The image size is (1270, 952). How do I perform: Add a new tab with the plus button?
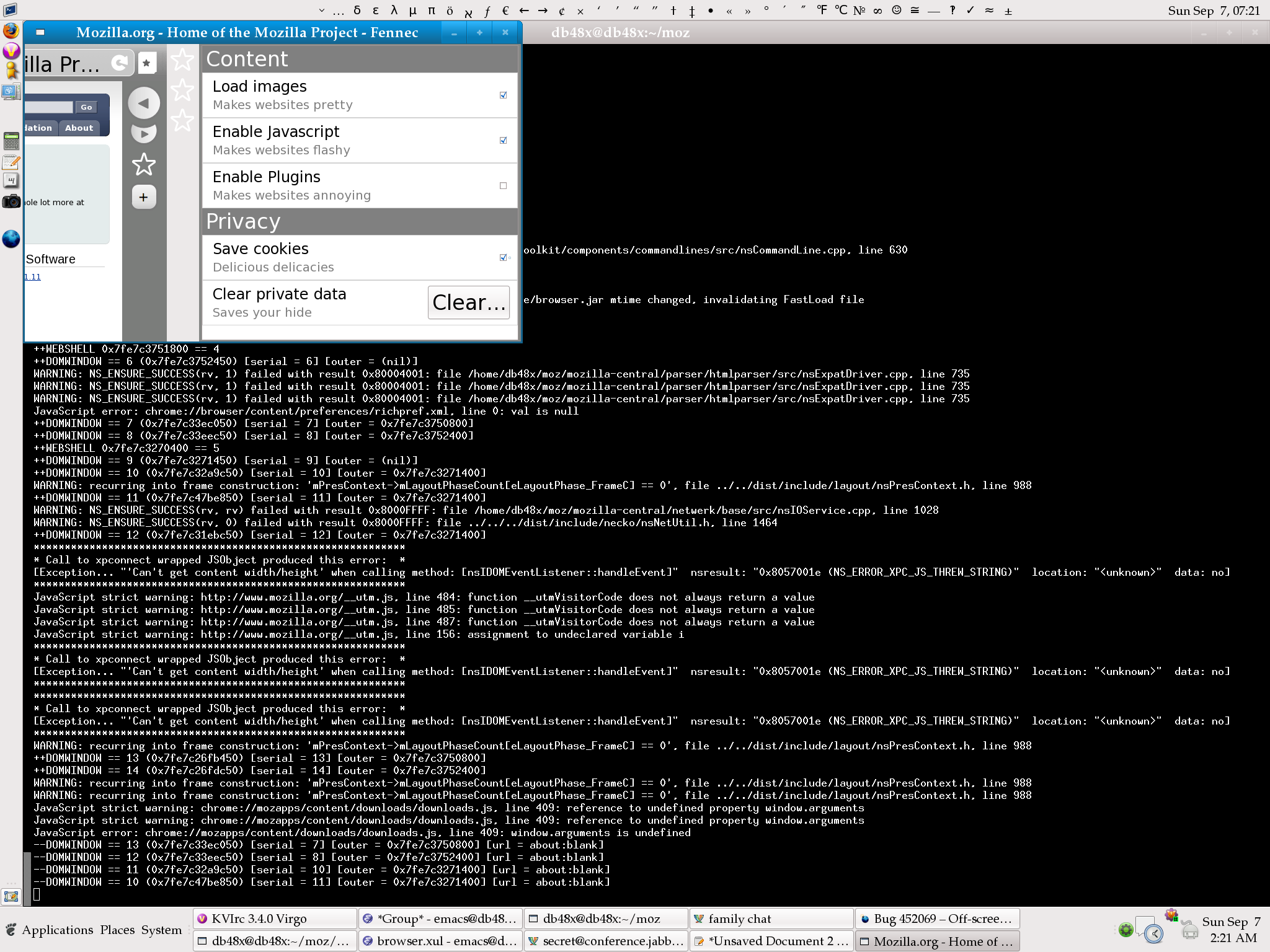144,197
